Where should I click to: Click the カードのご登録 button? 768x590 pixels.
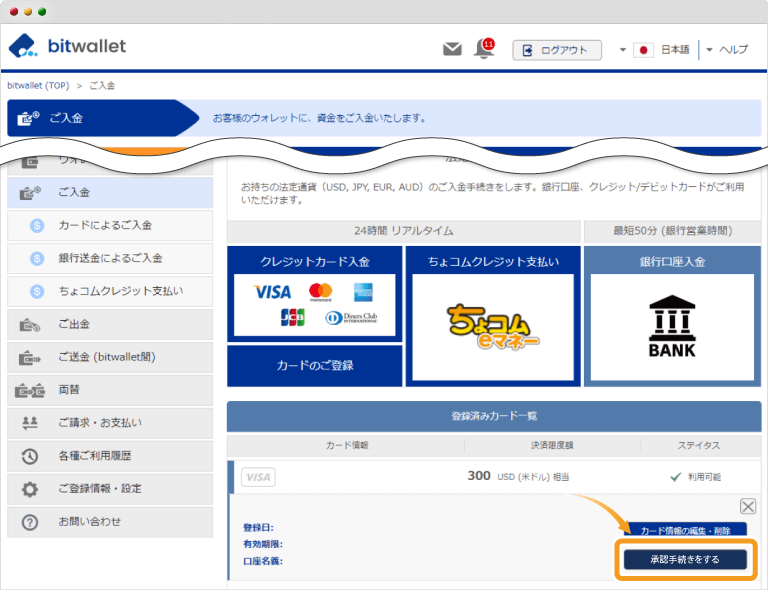(314, 366)
